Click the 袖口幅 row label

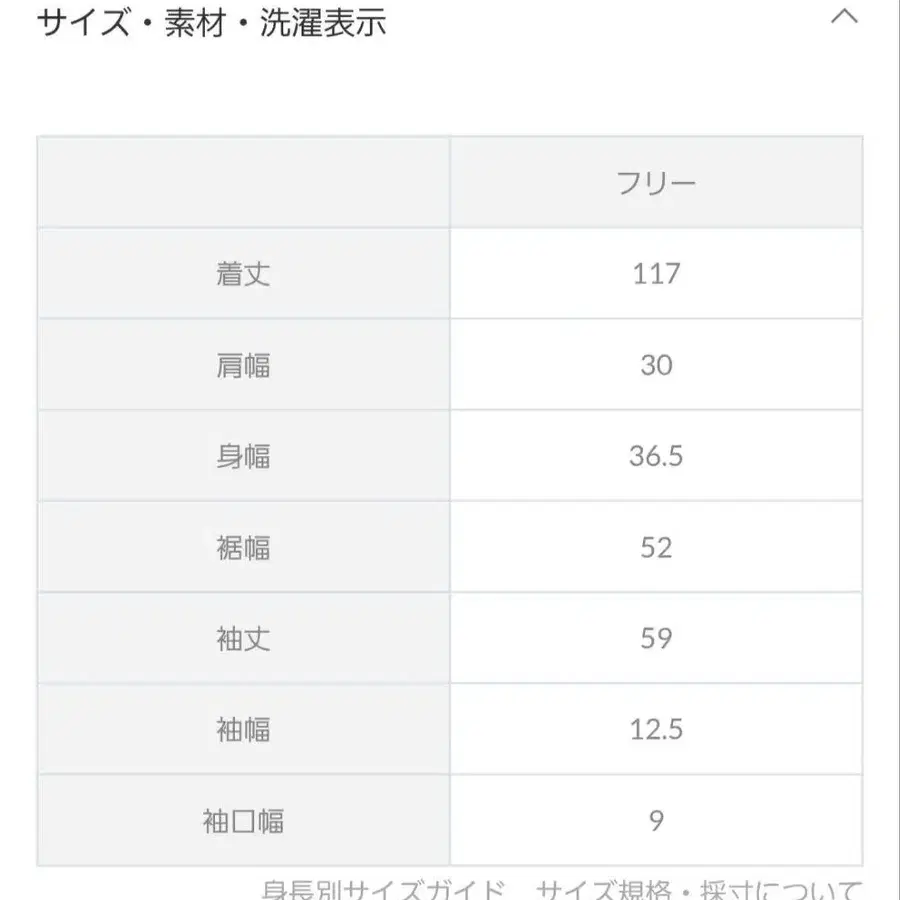pos(244,820)
